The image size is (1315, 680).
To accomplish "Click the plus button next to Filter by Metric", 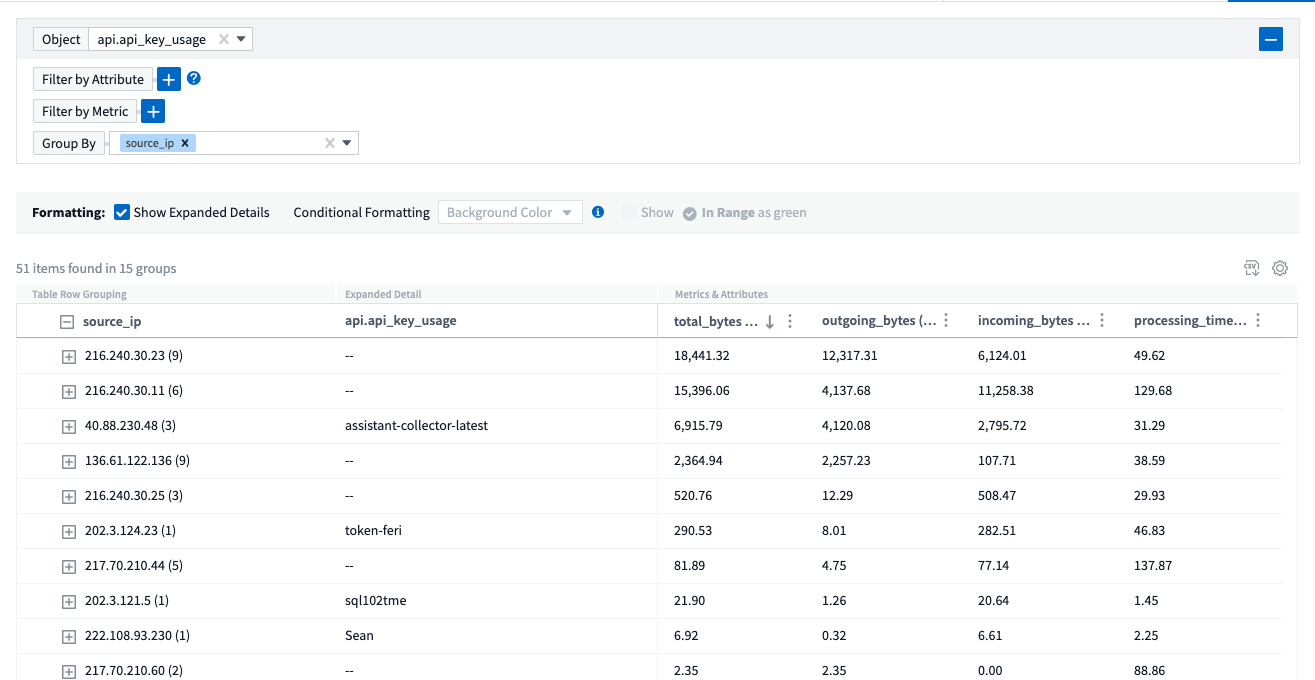I will 152,111.
